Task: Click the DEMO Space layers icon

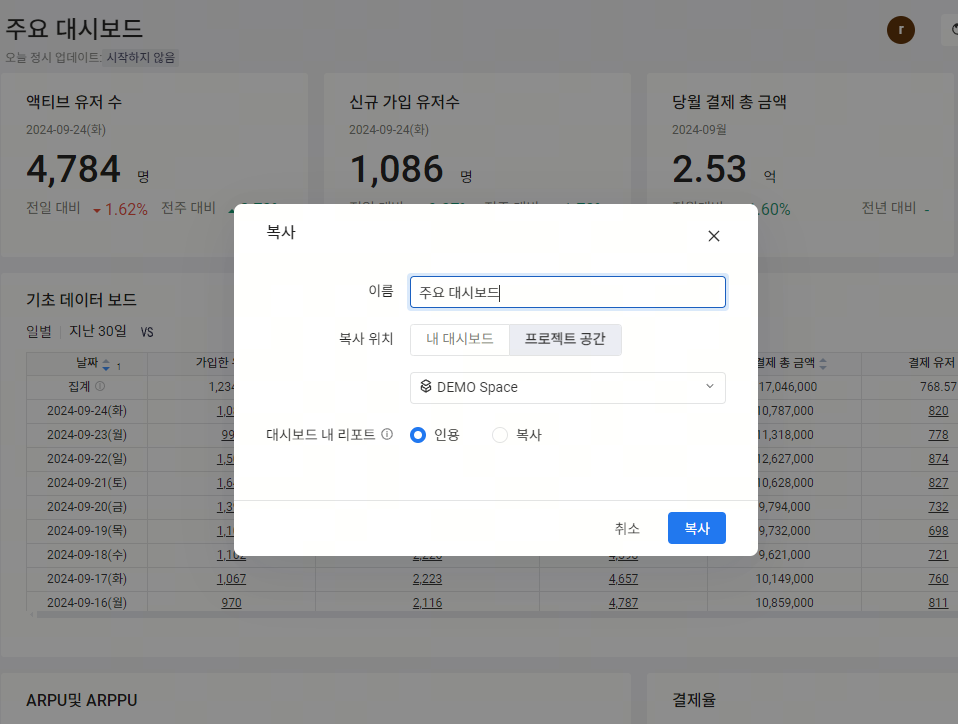Action: [426, 386]
